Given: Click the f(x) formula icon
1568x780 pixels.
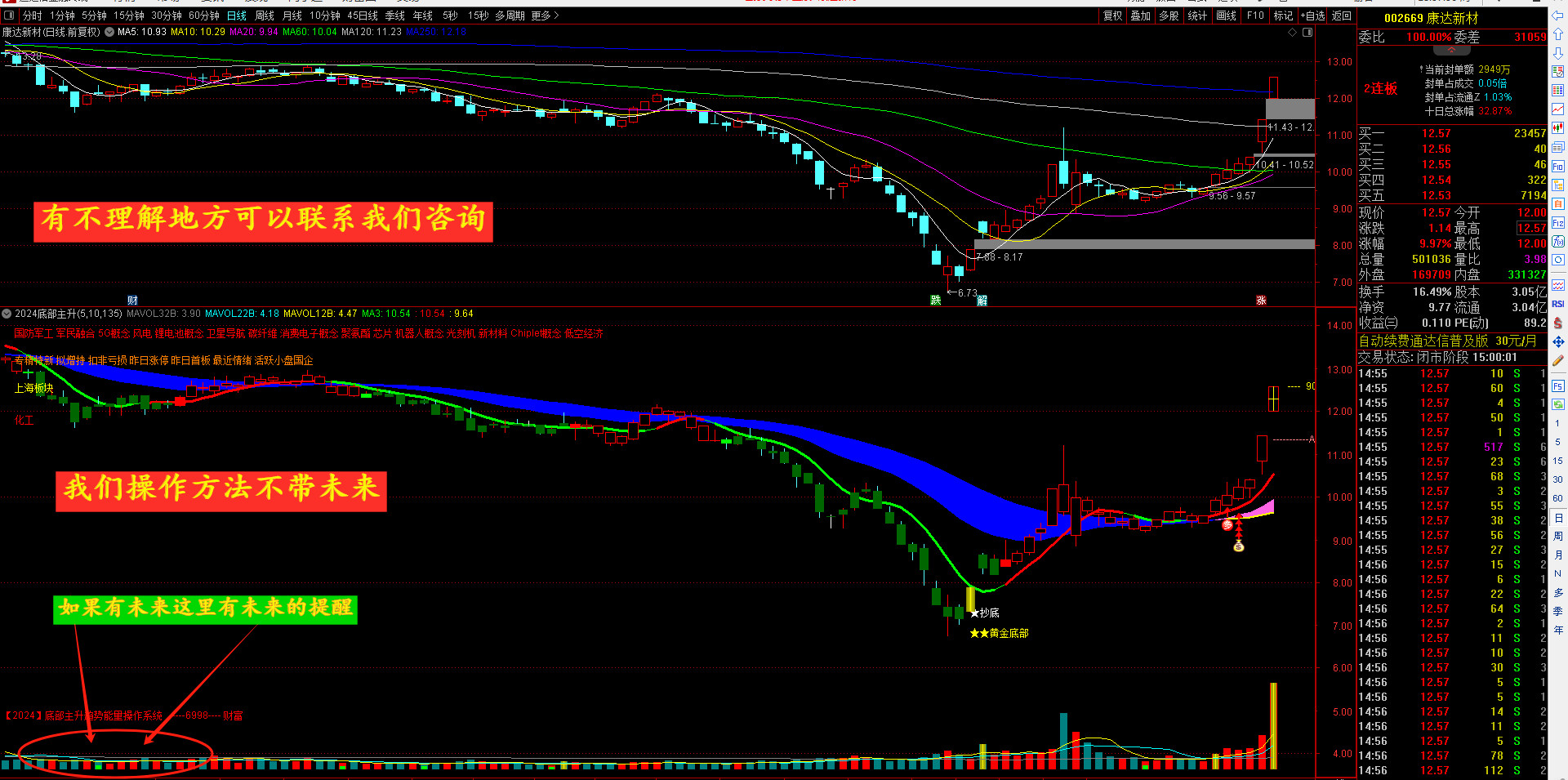Looking at the screenshot, I should tap(1557, 241).
